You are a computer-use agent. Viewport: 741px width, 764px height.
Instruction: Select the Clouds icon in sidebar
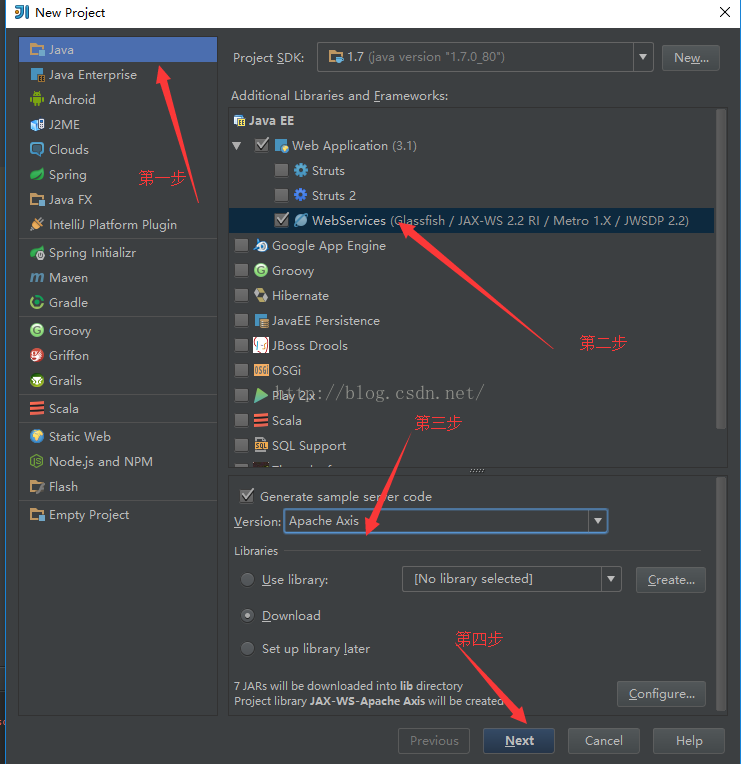pyautogui.click(x=37, y=149)
